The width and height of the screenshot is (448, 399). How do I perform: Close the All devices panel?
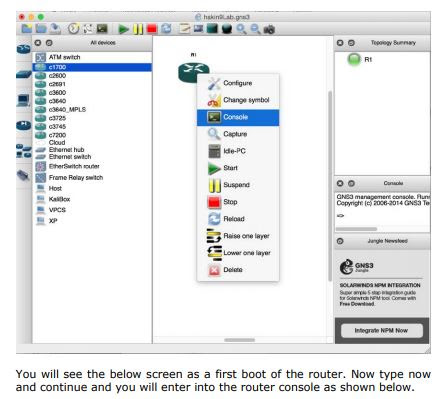coord(38,43)
